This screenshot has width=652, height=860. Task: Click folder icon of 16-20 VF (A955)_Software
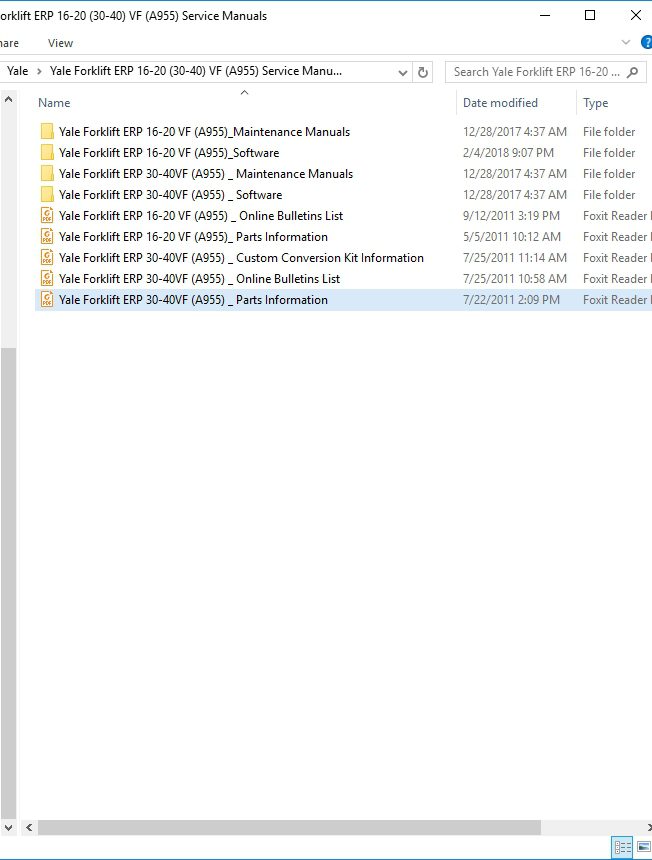coord(47,152)
